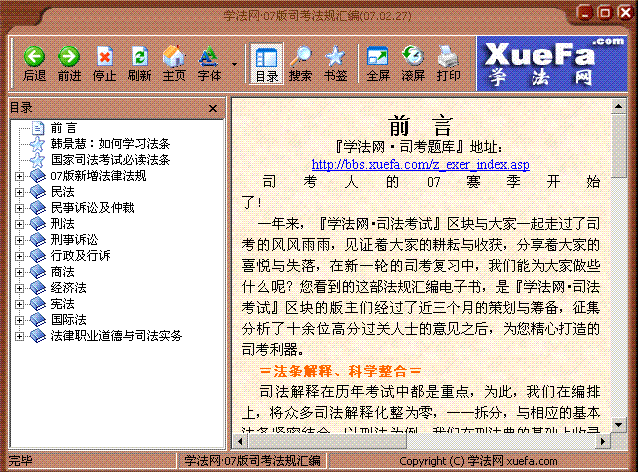Click the orange 法条解释、科学整合 heading

(340, 371)
